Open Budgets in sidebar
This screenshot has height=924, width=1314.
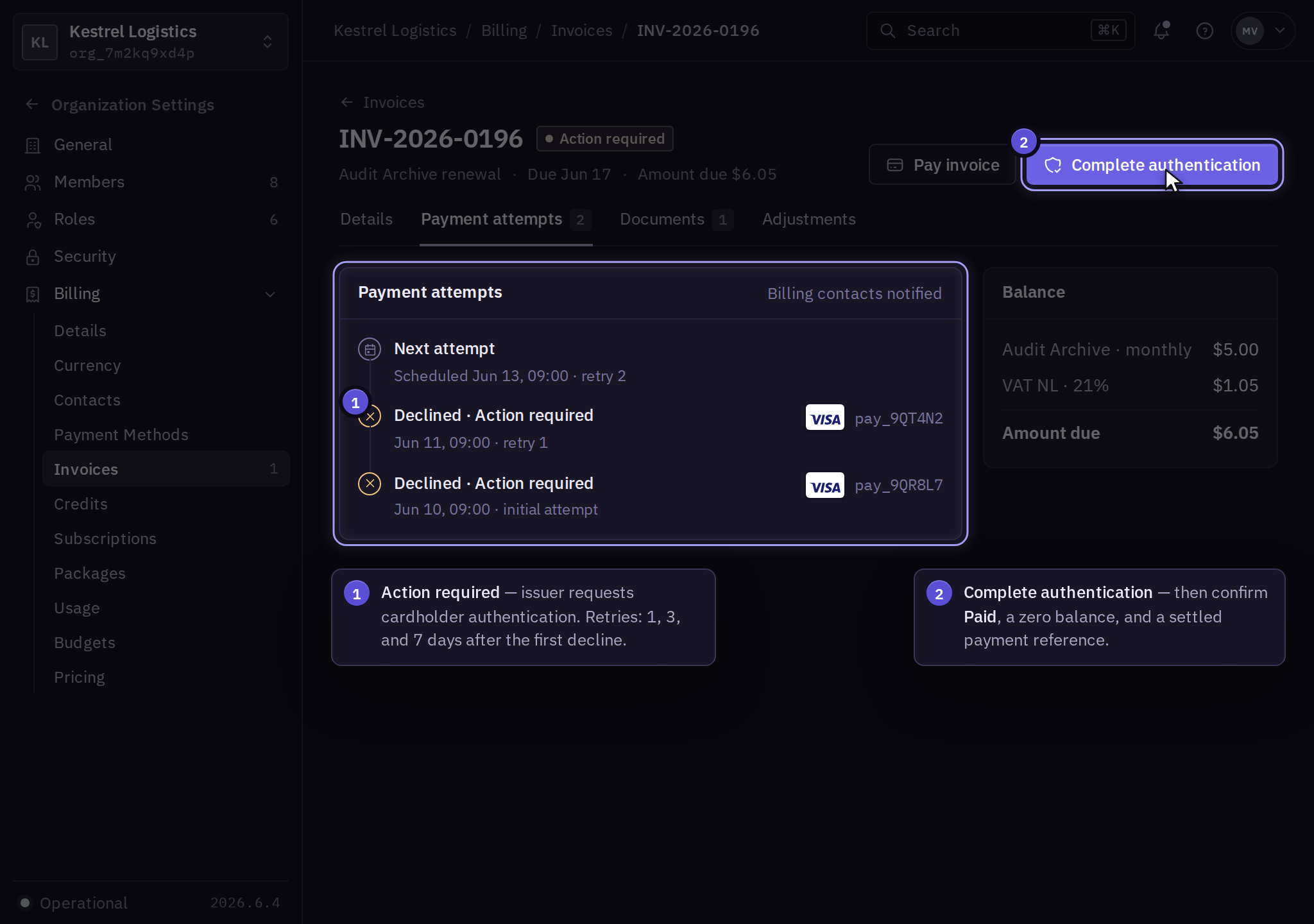click(166, 643)
